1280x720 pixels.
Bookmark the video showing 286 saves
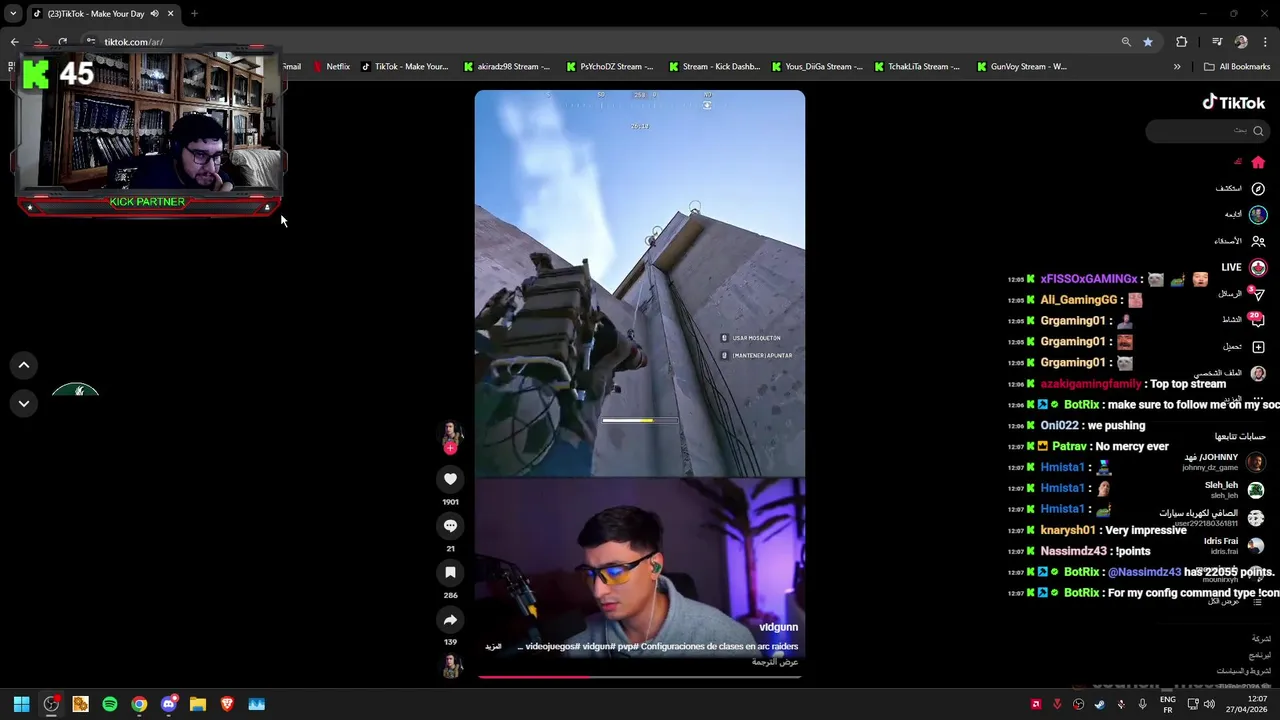coord(450,572)
